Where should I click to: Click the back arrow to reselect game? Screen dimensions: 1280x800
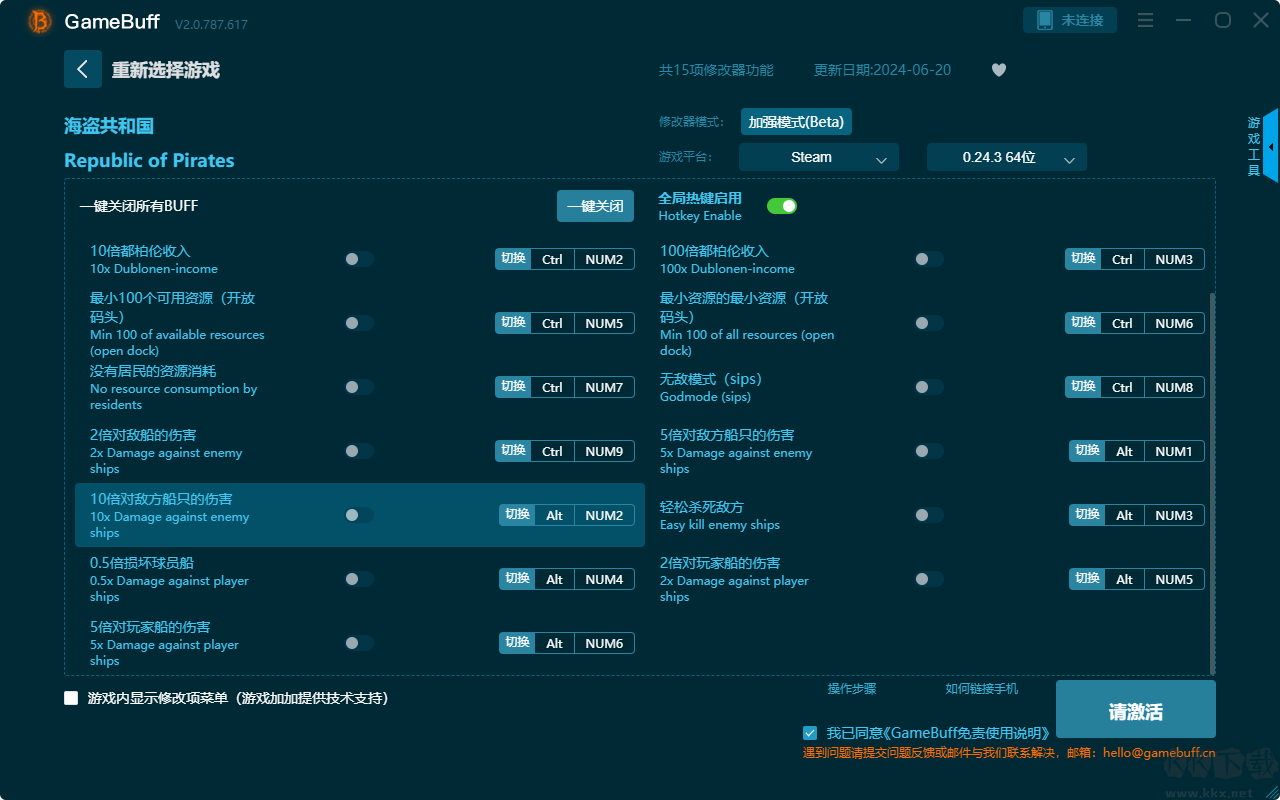82,69
